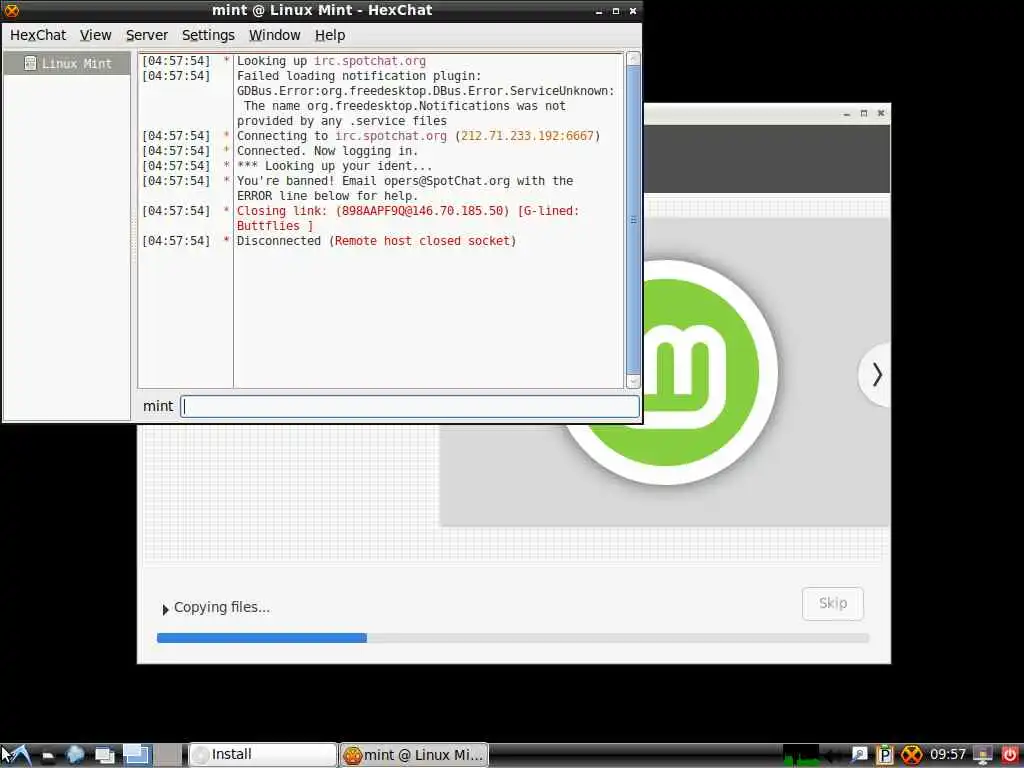Viewport: 1024px width, 768px height.
Task: Open the Window menu
Action: [274, 35]
